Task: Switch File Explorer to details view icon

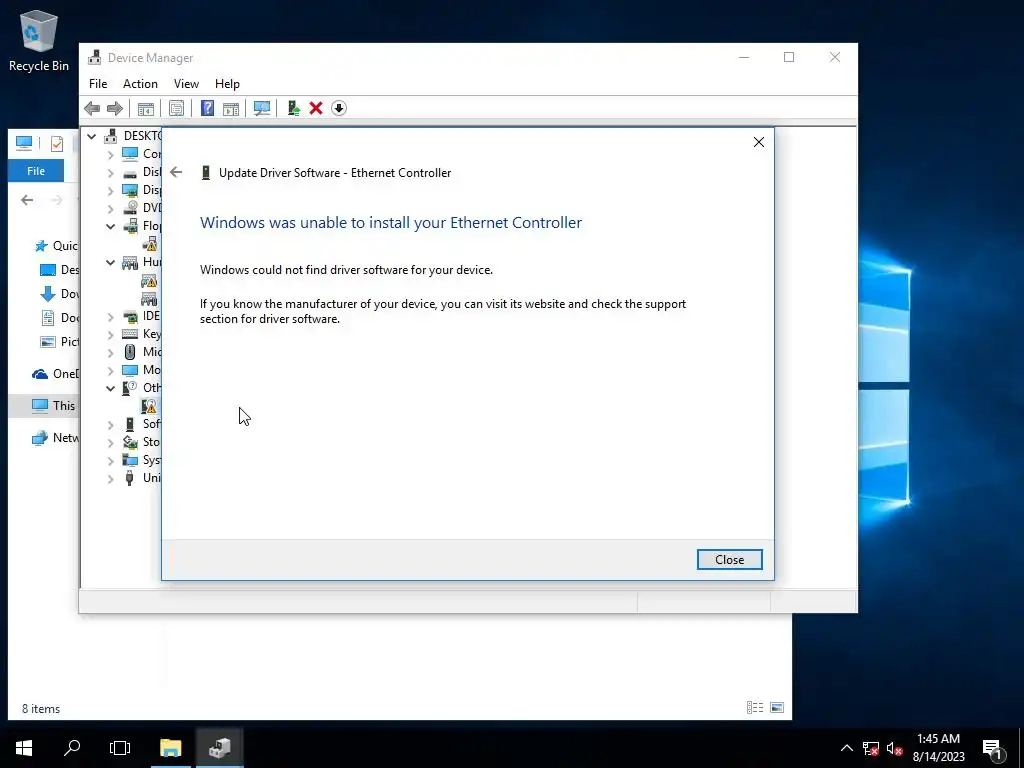Action: click(x=755, y=707)
